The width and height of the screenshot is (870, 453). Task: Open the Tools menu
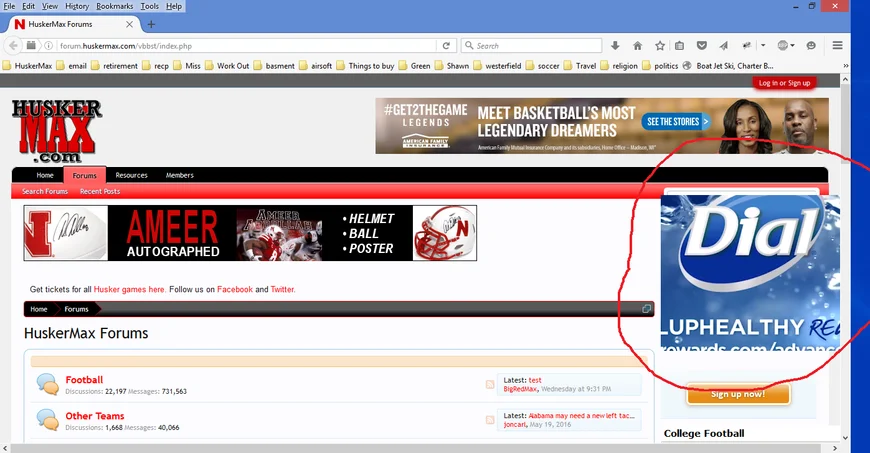[149, 6]
